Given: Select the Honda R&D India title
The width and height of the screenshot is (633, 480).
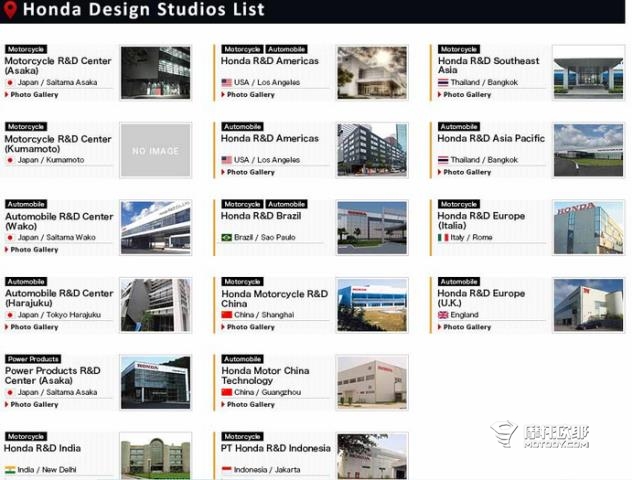Looking at the screenshot, I should pyautogui.click(x=42, y=448).
